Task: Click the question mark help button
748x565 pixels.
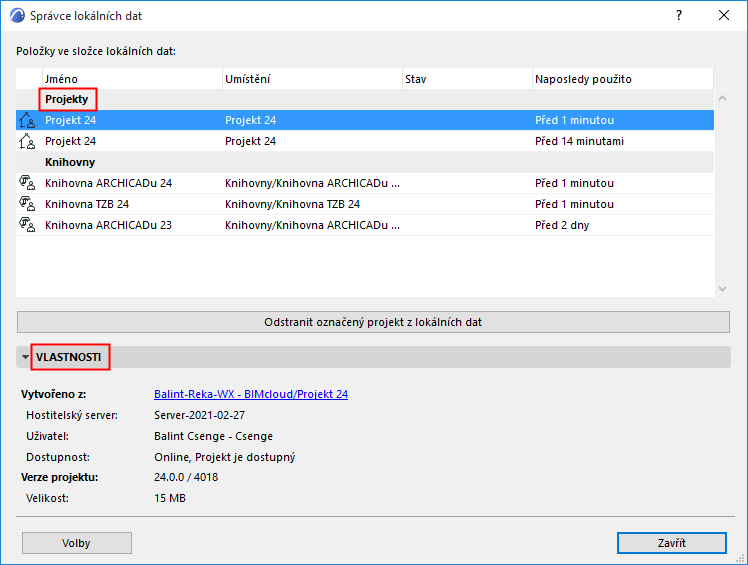Action: coord(679,16)
